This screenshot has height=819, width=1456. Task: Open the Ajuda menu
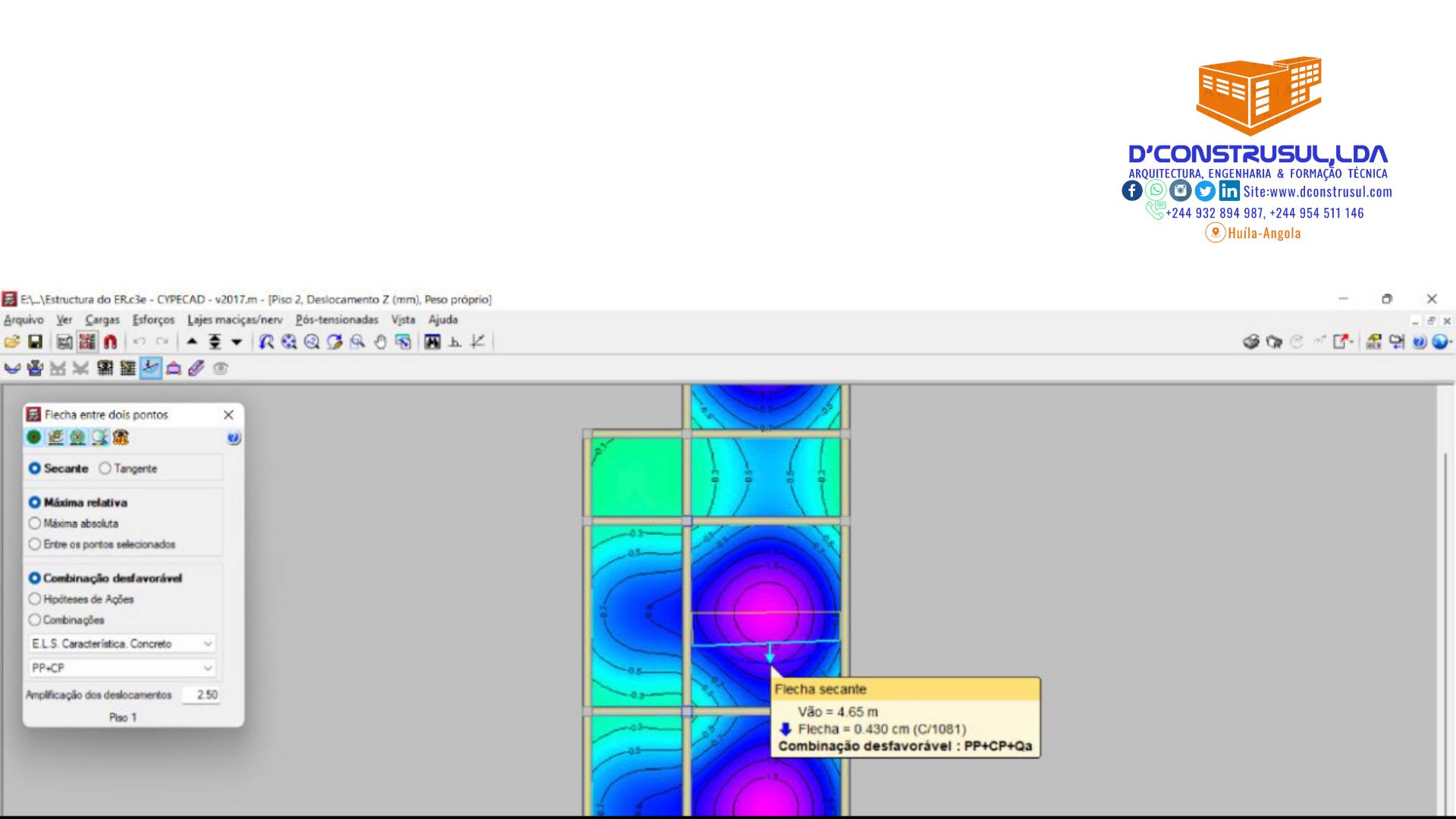point(443,320)
